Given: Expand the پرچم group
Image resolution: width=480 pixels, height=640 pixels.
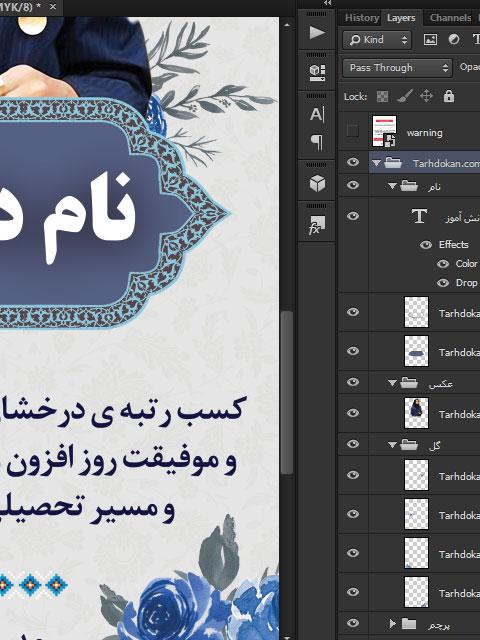Looking at the screenshot, I should 393,623.
